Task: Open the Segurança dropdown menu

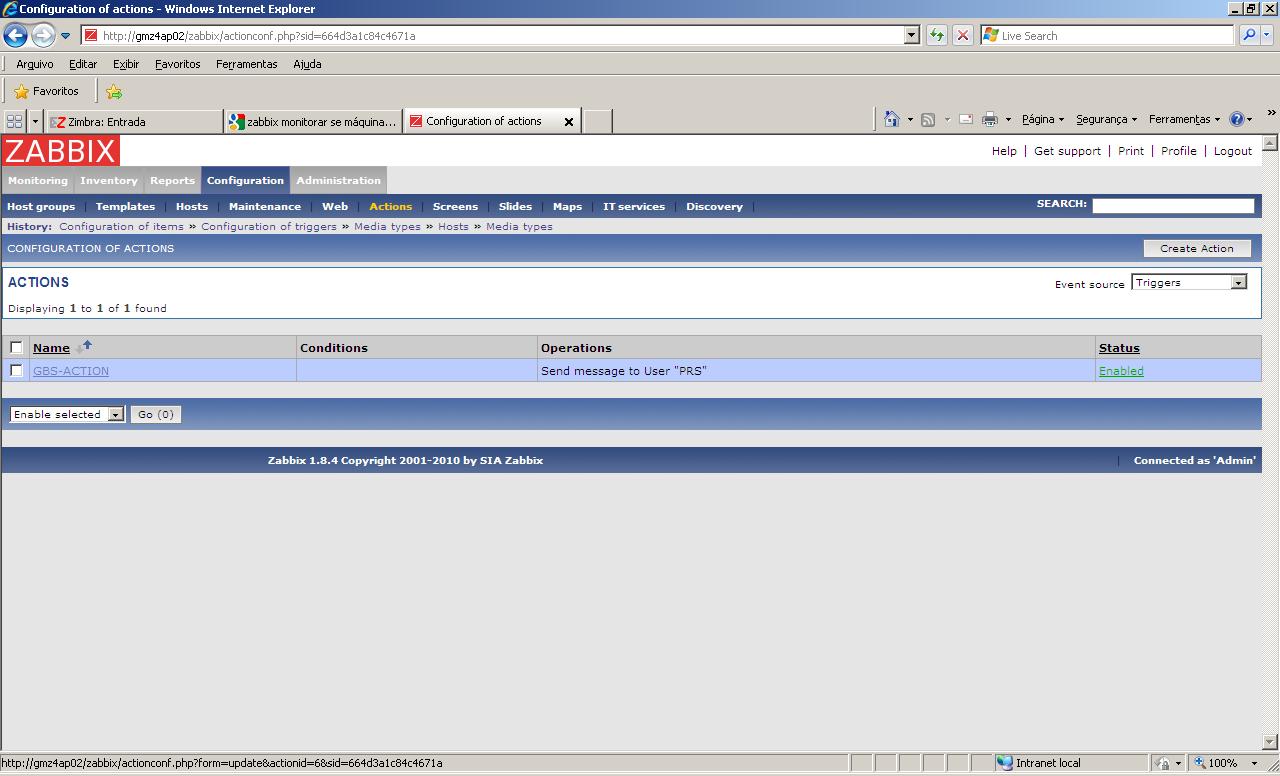Action: [x=1106, y=119]
